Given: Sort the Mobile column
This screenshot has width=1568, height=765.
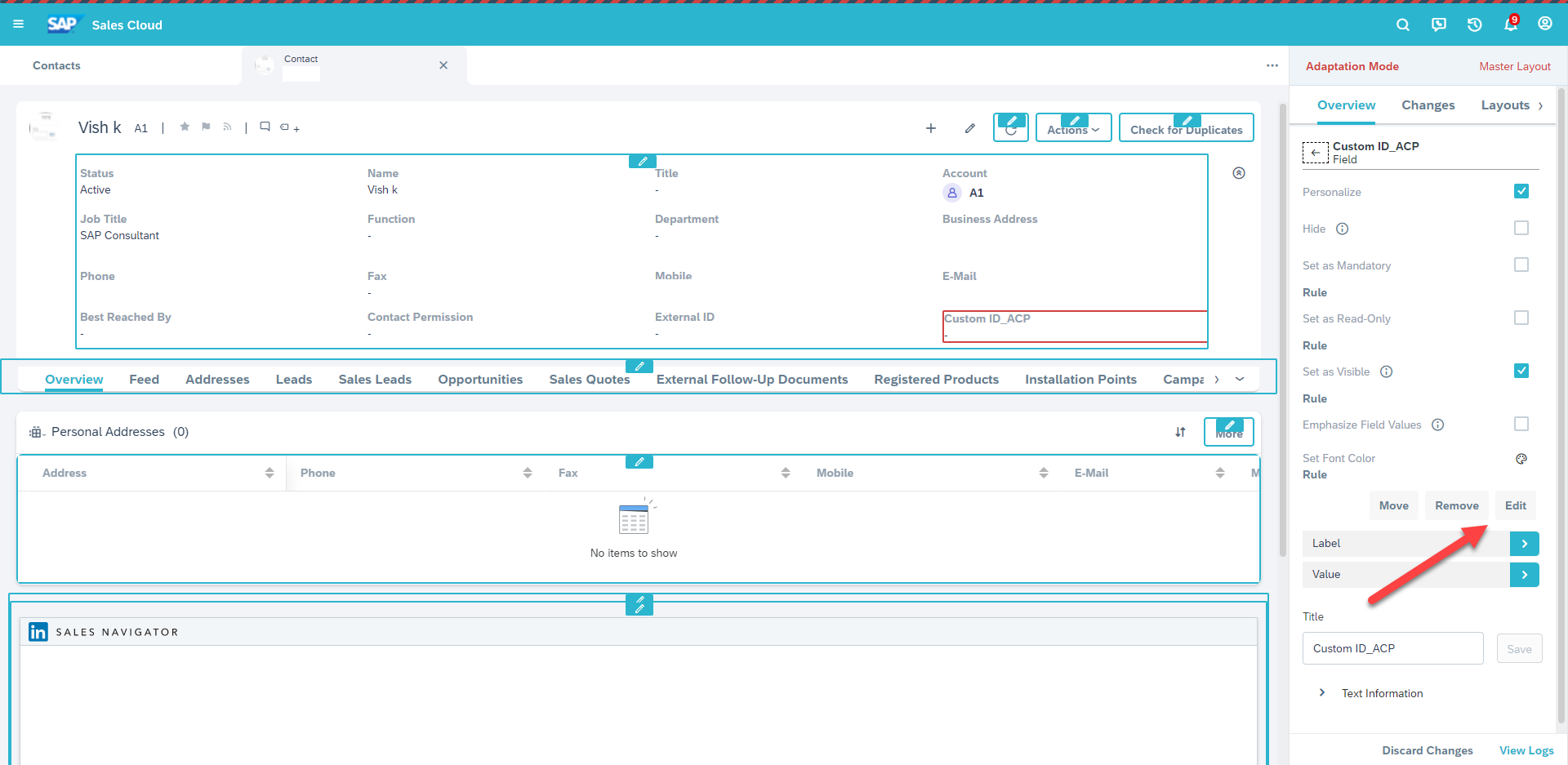Looking at the screenshot, I should tap(1044, 473).
